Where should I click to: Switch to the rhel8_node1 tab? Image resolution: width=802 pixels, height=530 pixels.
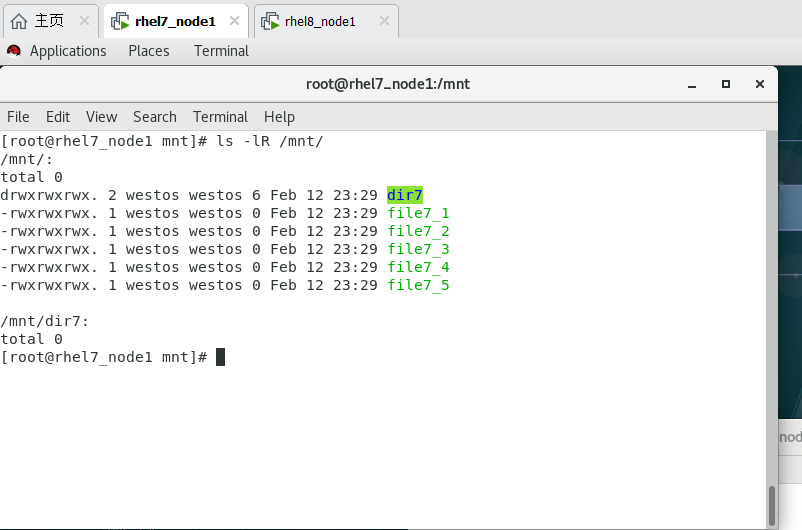click(326, 21)
